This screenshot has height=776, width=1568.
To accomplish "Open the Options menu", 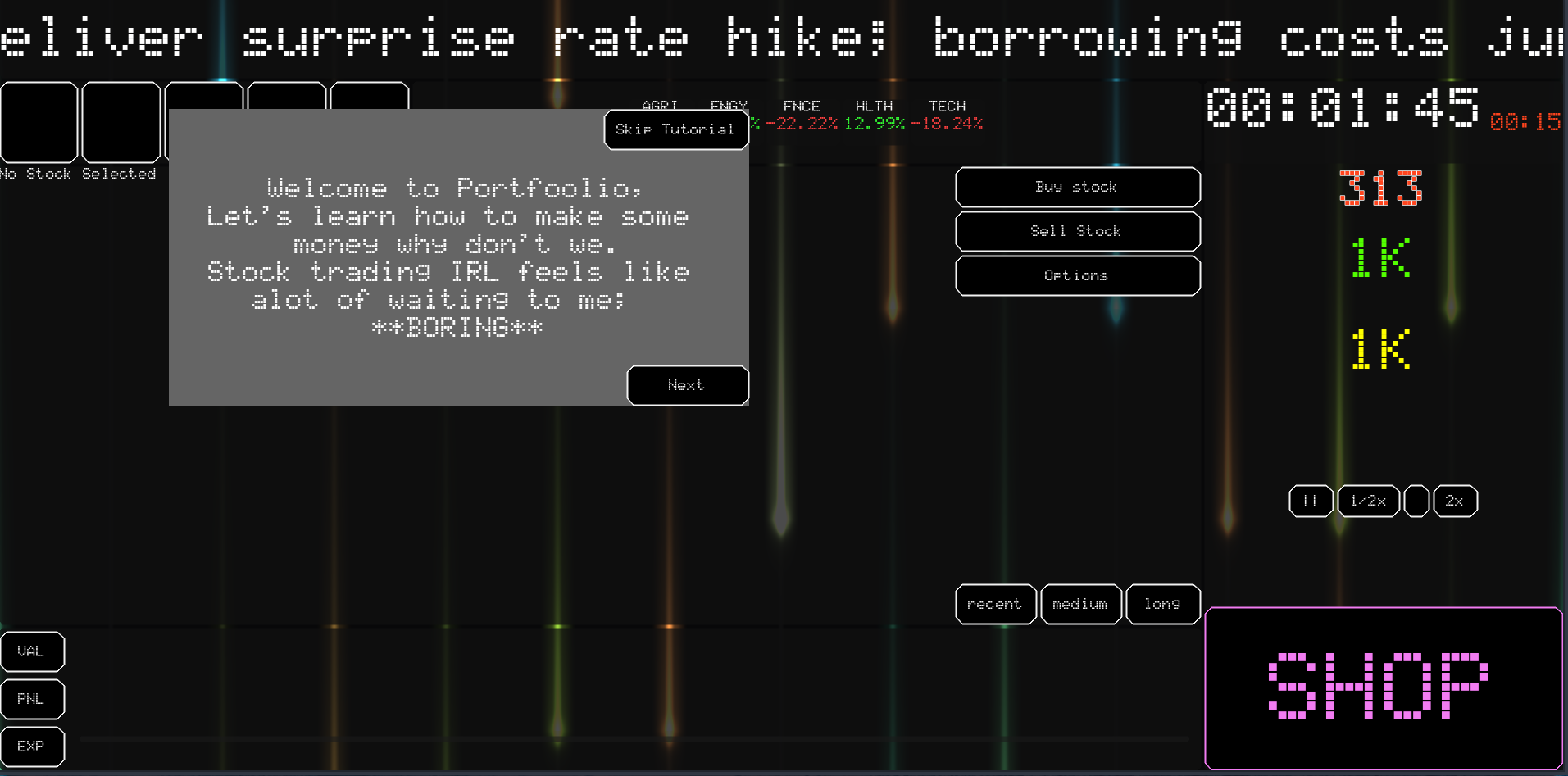I will tap(1078, 275).
